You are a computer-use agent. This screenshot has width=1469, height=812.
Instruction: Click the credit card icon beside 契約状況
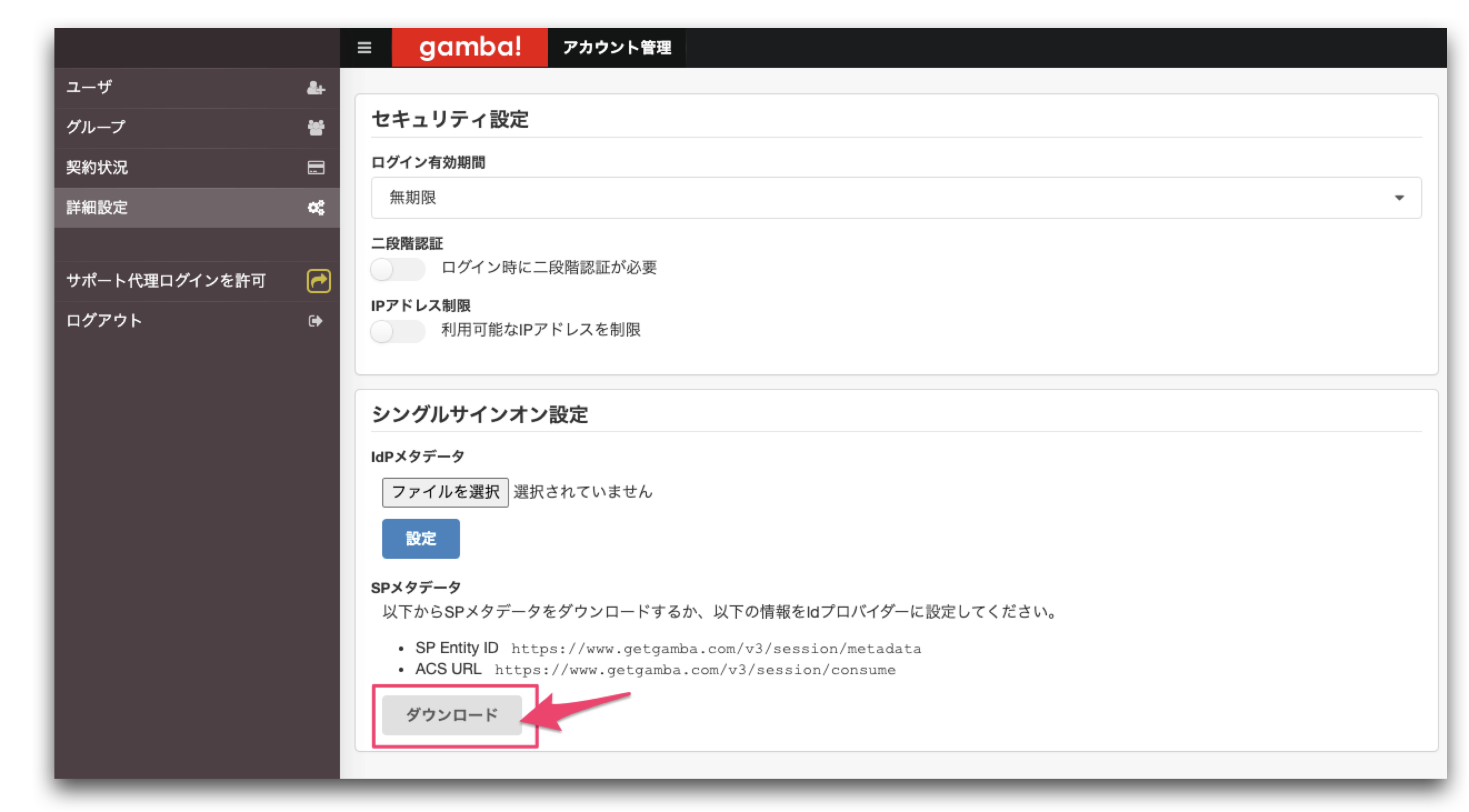(x=316, y=168)
